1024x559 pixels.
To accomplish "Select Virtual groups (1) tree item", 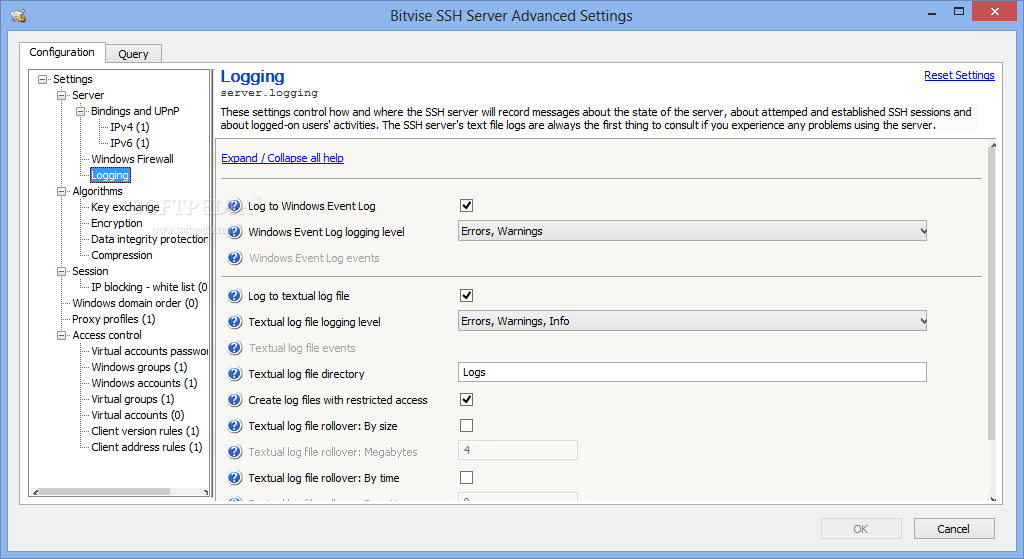I will tap(133, 399).
